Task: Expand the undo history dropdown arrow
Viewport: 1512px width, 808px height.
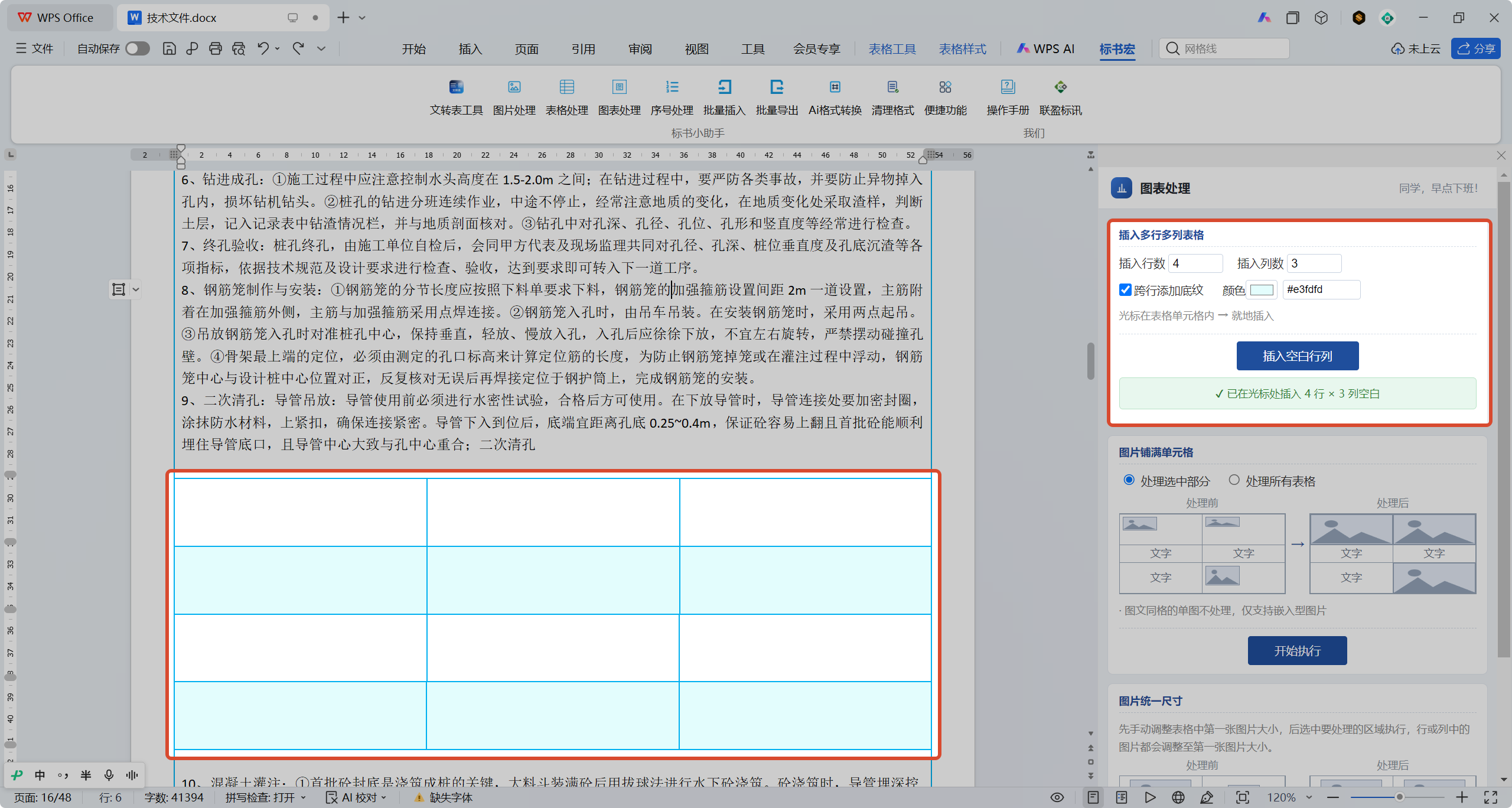Action: coord(277,48)
